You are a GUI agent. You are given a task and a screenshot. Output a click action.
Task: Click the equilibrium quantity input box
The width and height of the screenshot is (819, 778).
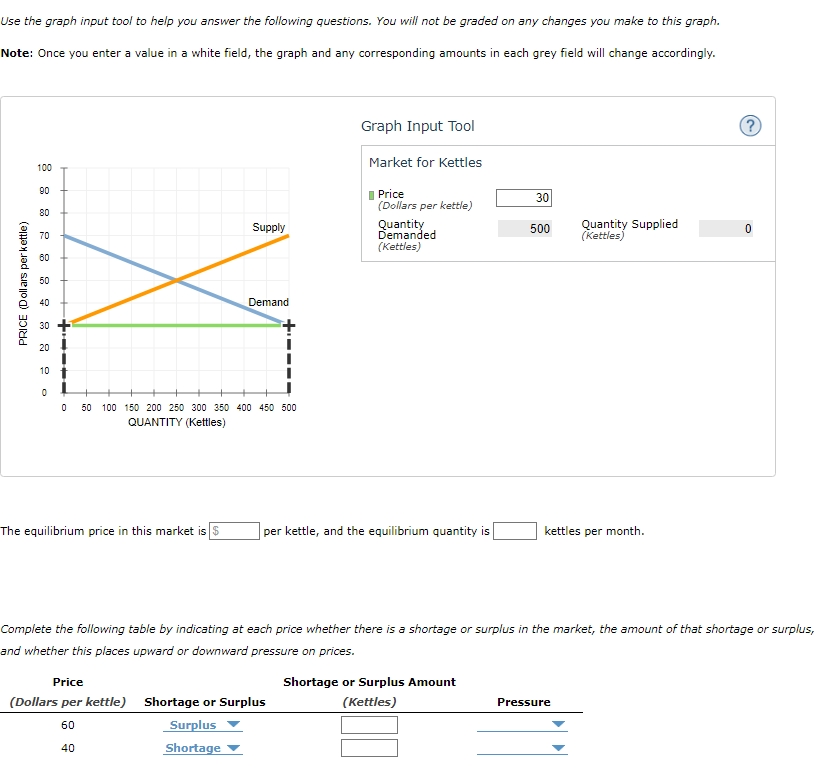coord(514,530)
